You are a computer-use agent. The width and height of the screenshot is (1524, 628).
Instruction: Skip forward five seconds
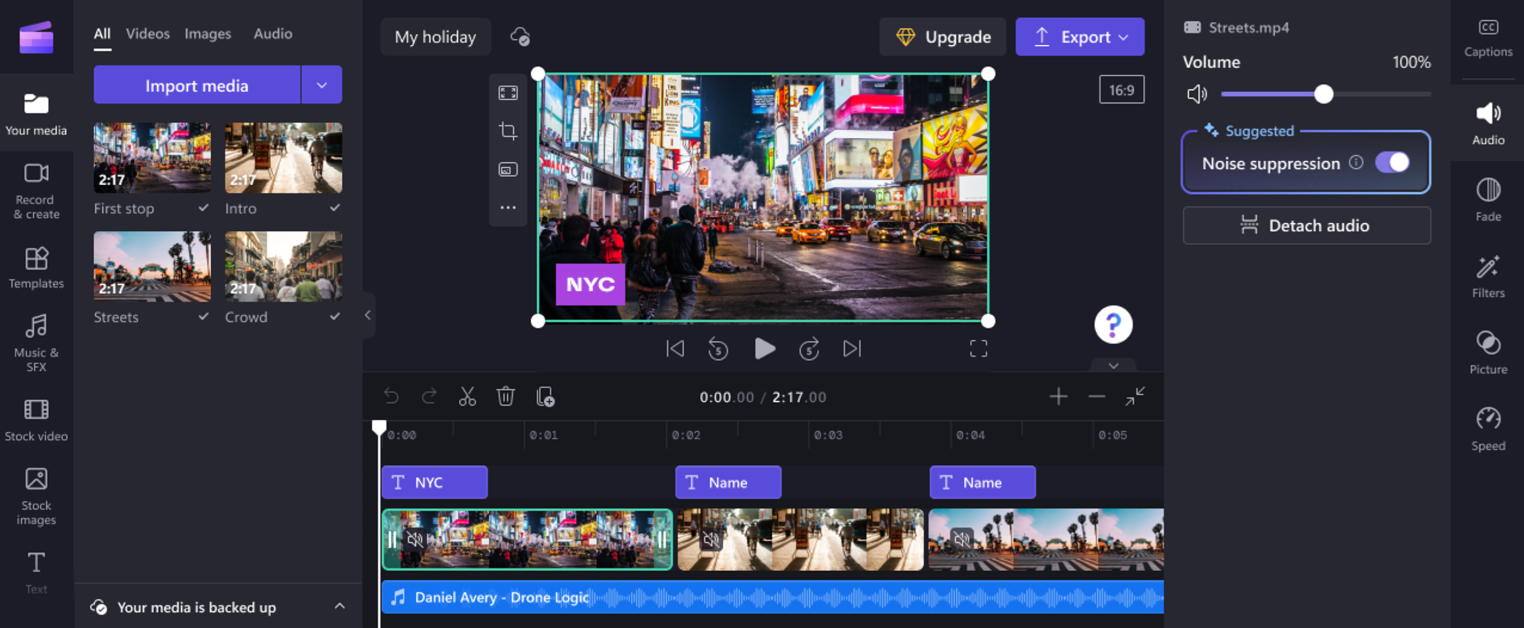809,348
